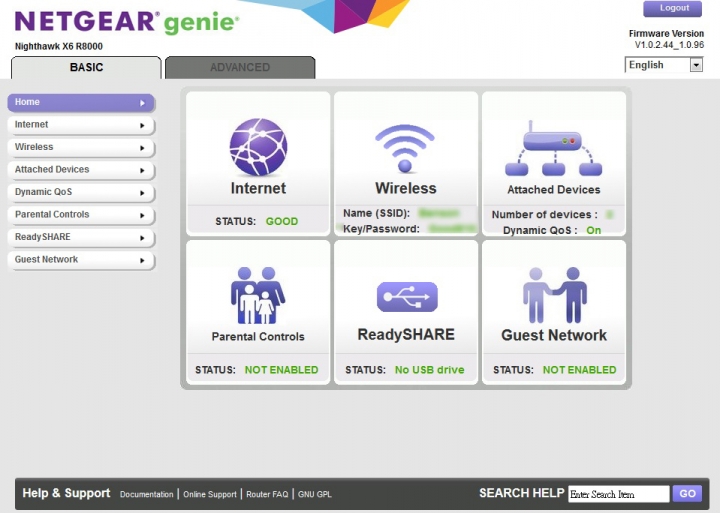Open the GNU GPL link
Viewport: 720px width, 513px height.
point(315,495)
